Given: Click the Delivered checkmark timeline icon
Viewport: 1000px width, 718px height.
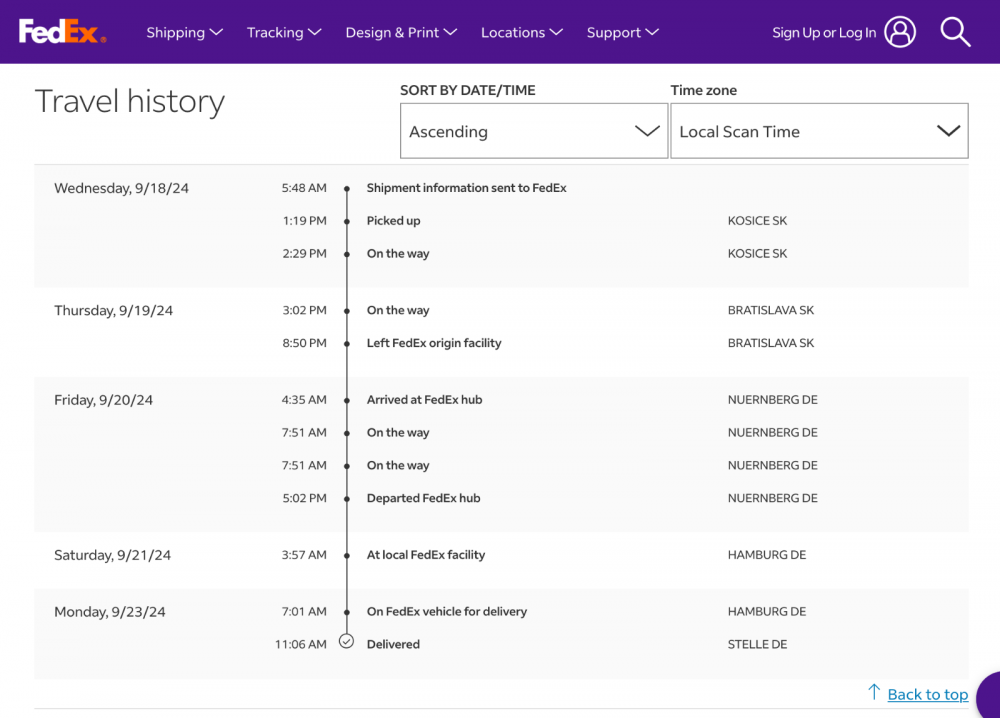Looking at the screenshot, I should [347, 642].
